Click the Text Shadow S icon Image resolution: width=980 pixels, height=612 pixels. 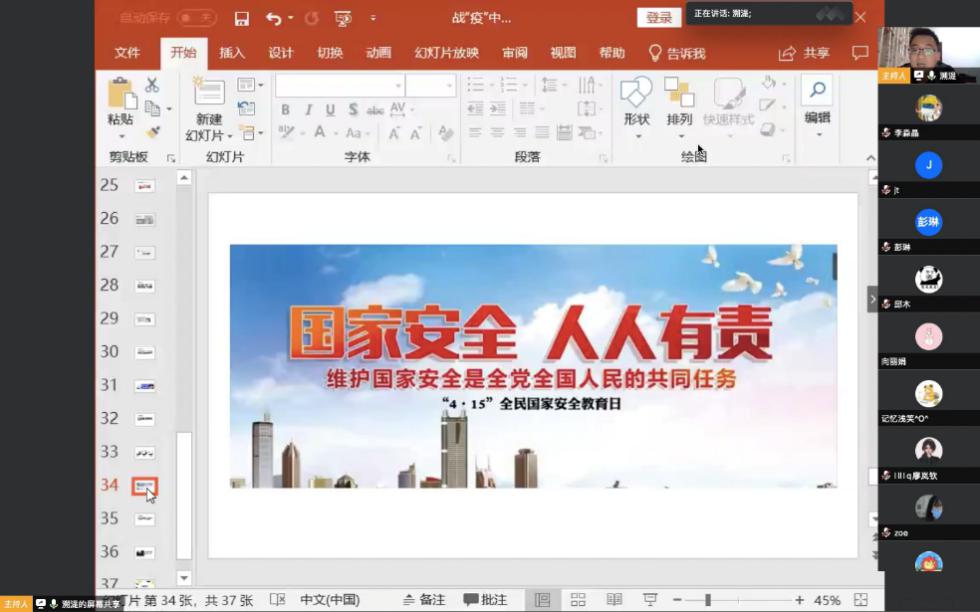click(x=353, y=110)
